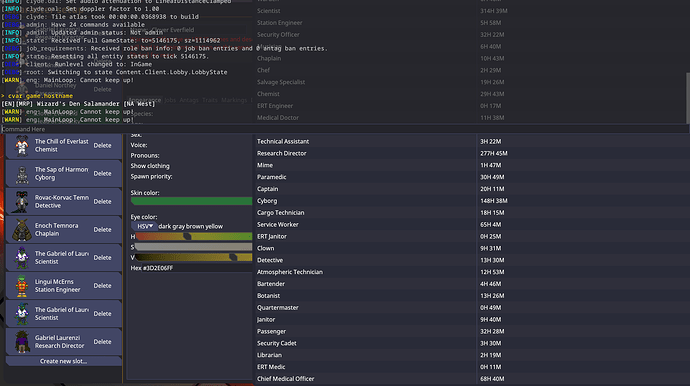Delete the Gabriel Laurenzi character slot
Screen dimensions: 690x386
[x=102, y=342]
